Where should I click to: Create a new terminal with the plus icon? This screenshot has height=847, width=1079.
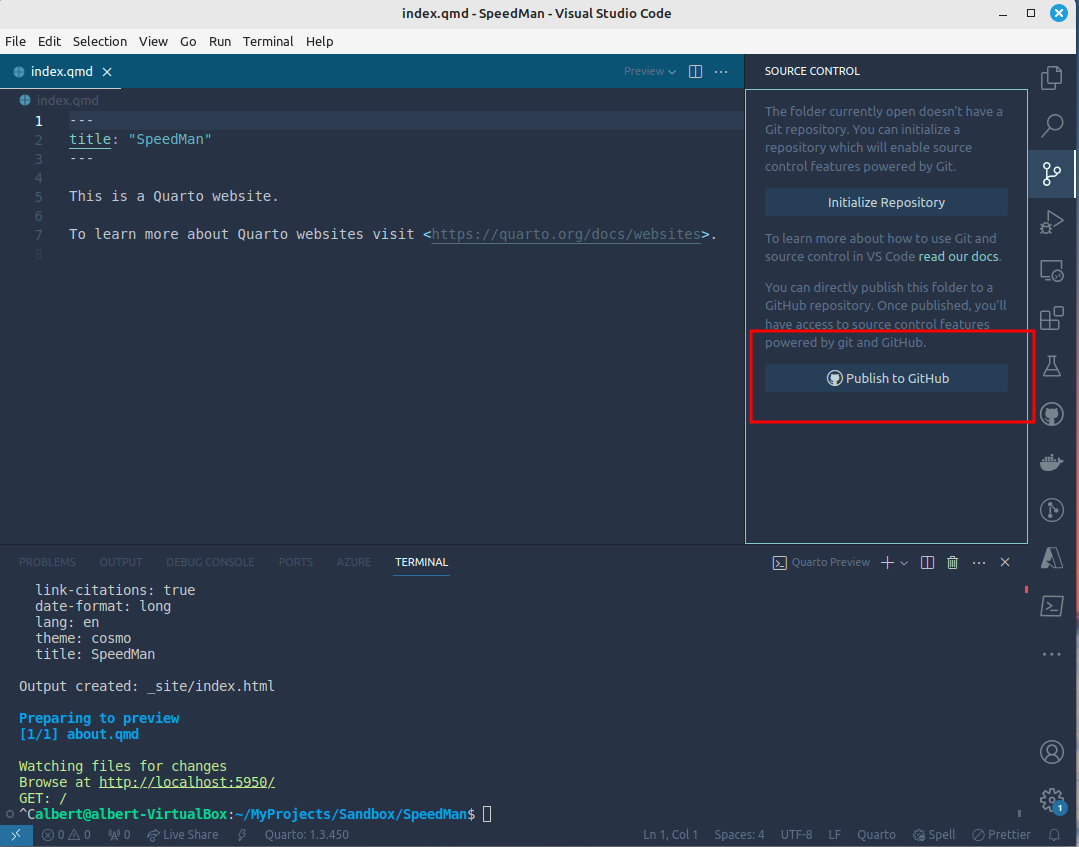click(888, 563)
